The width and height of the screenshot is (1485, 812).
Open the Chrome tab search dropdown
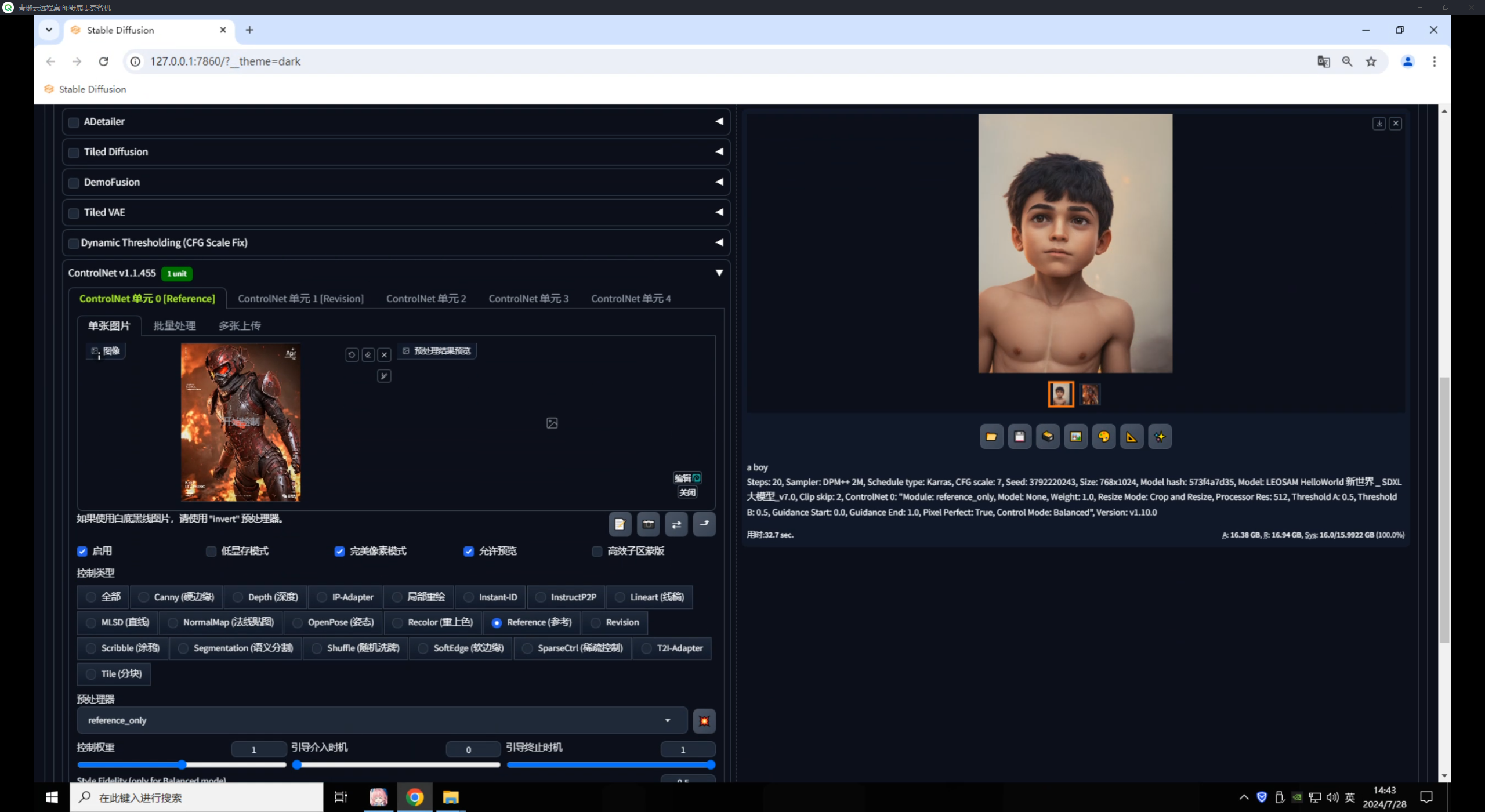(x=49, y=30)
